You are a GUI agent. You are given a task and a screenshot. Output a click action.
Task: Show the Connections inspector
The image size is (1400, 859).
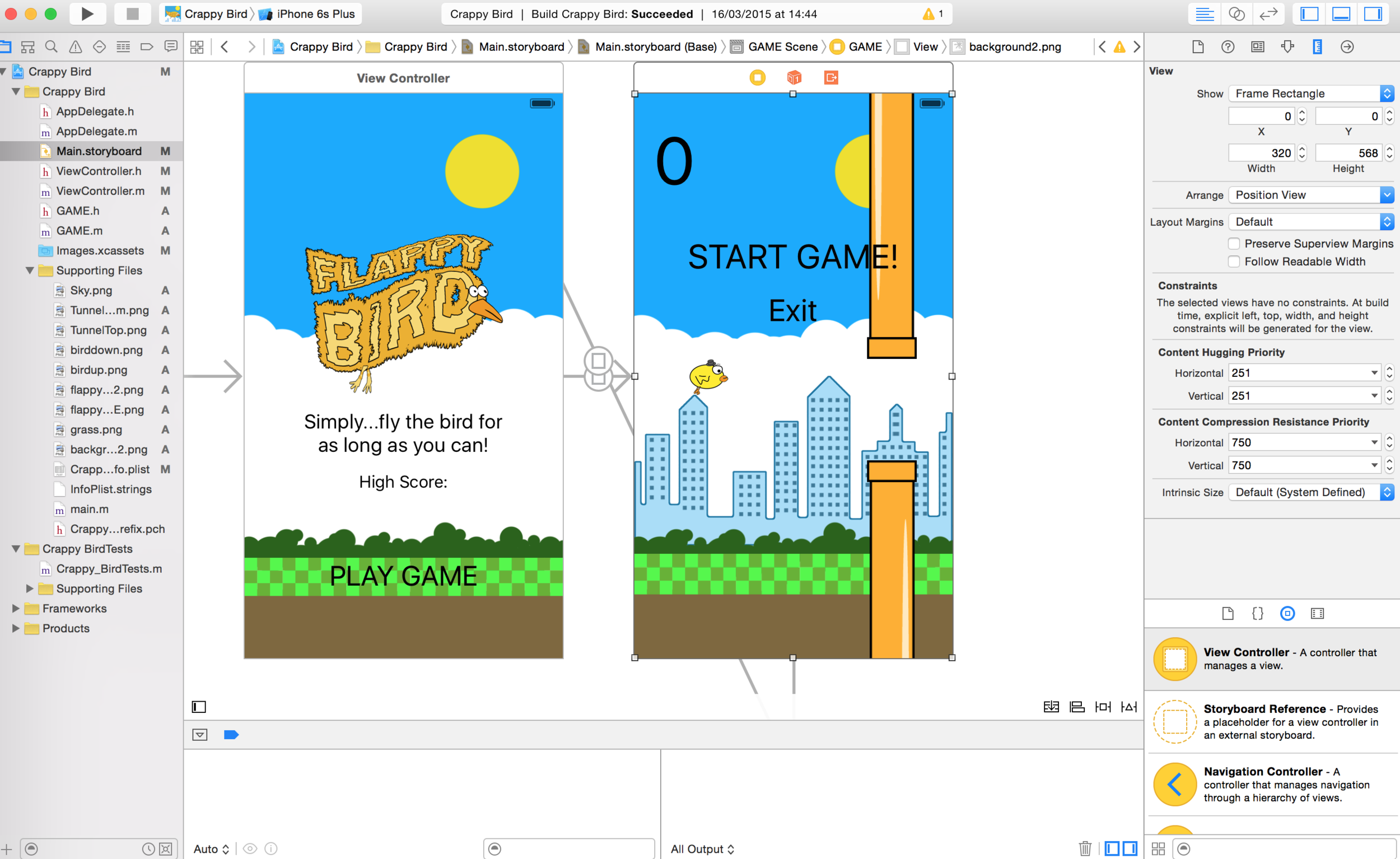tap(1347, 46)
